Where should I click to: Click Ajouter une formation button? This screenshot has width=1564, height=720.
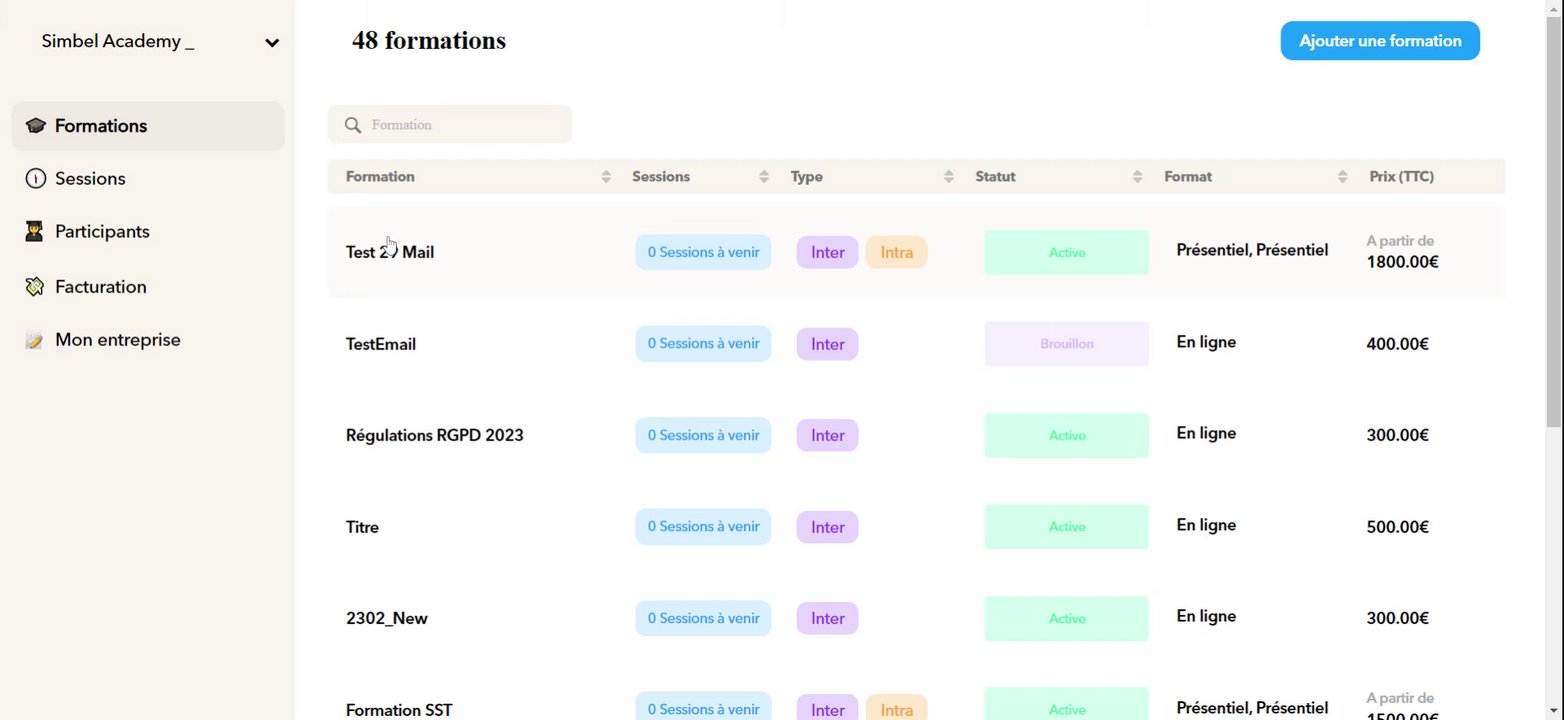click(x=1379, y=41)
